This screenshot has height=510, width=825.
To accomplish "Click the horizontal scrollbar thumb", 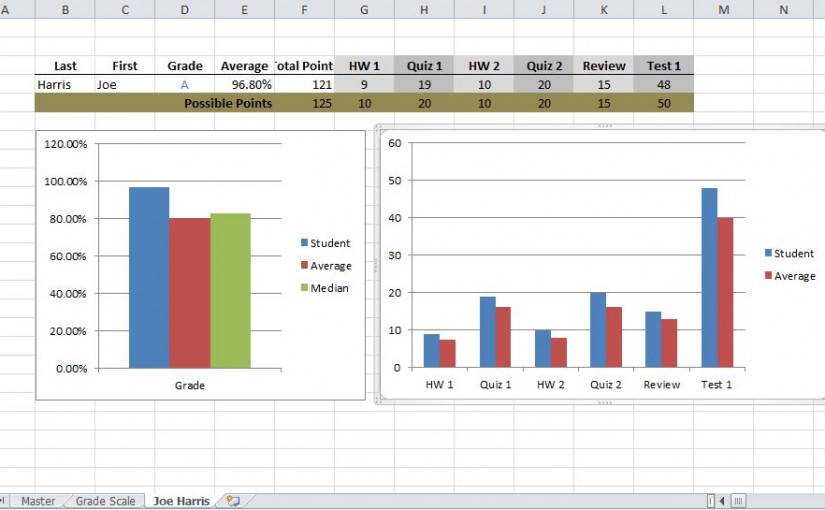I will 738,501.
